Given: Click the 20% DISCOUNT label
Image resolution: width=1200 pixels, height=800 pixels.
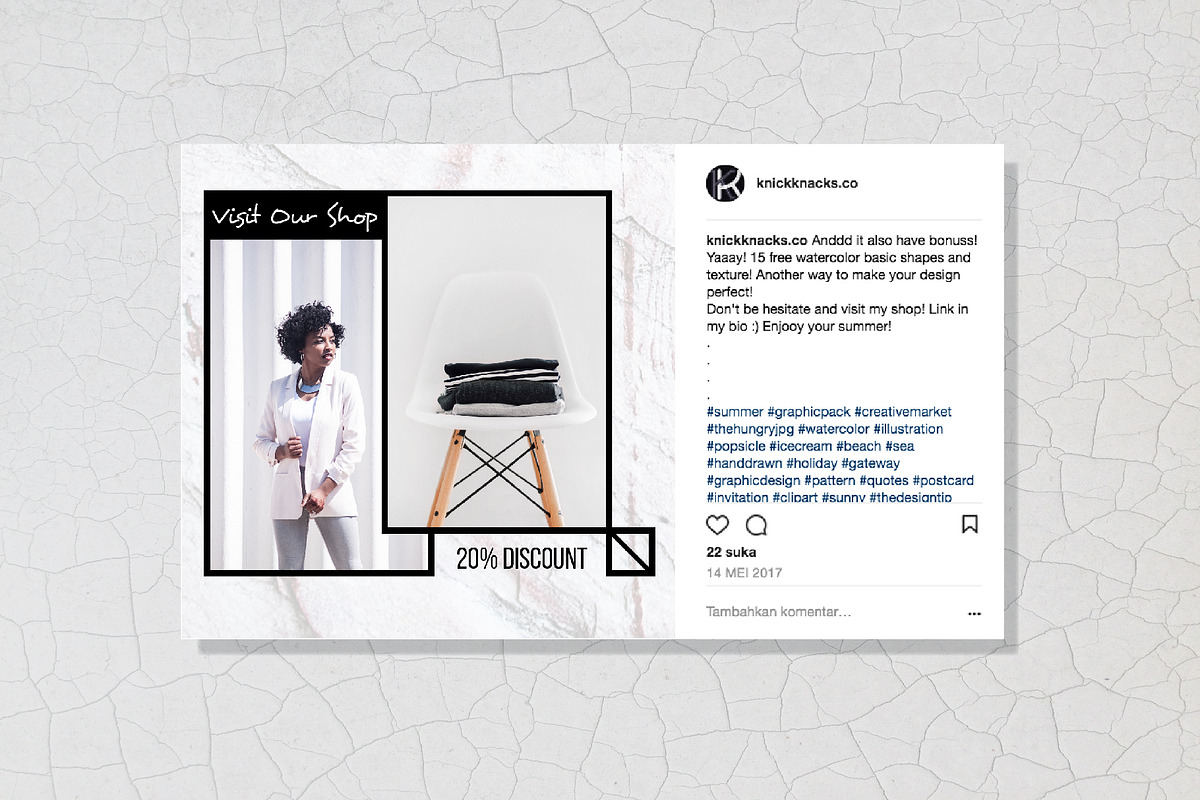Looking at the screenshot, I should pyautogui.click(x=521, y=559).
